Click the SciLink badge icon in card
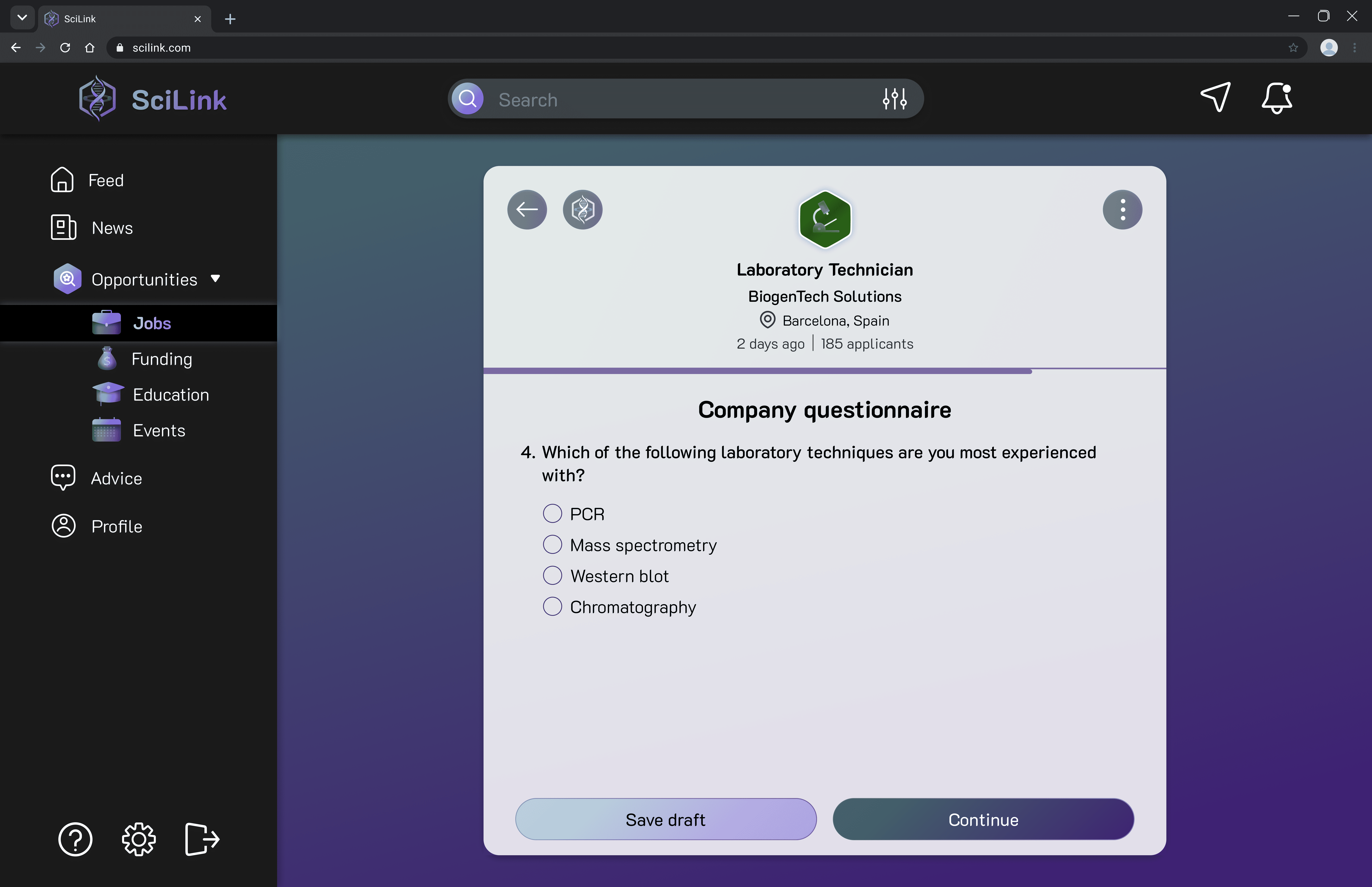This screenshot has height=887, width=1372. (583, 210)
